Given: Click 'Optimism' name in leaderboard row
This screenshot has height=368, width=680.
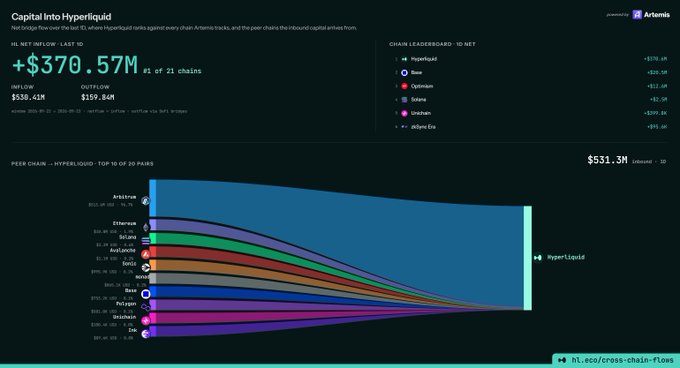Looking at the screenshot, I should point(422,86).
